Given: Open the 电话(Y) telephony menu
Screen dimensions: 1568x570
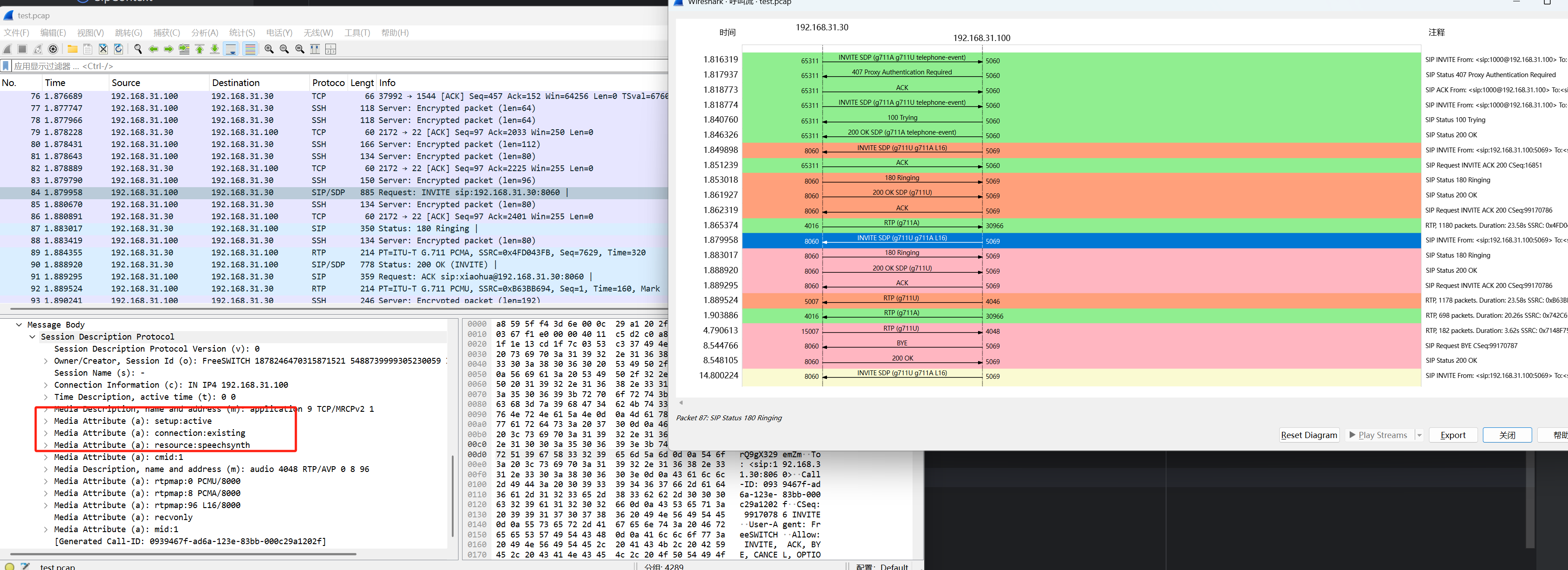Looking at the screenshot, I should pyautogui.click(x=279, y=33).
